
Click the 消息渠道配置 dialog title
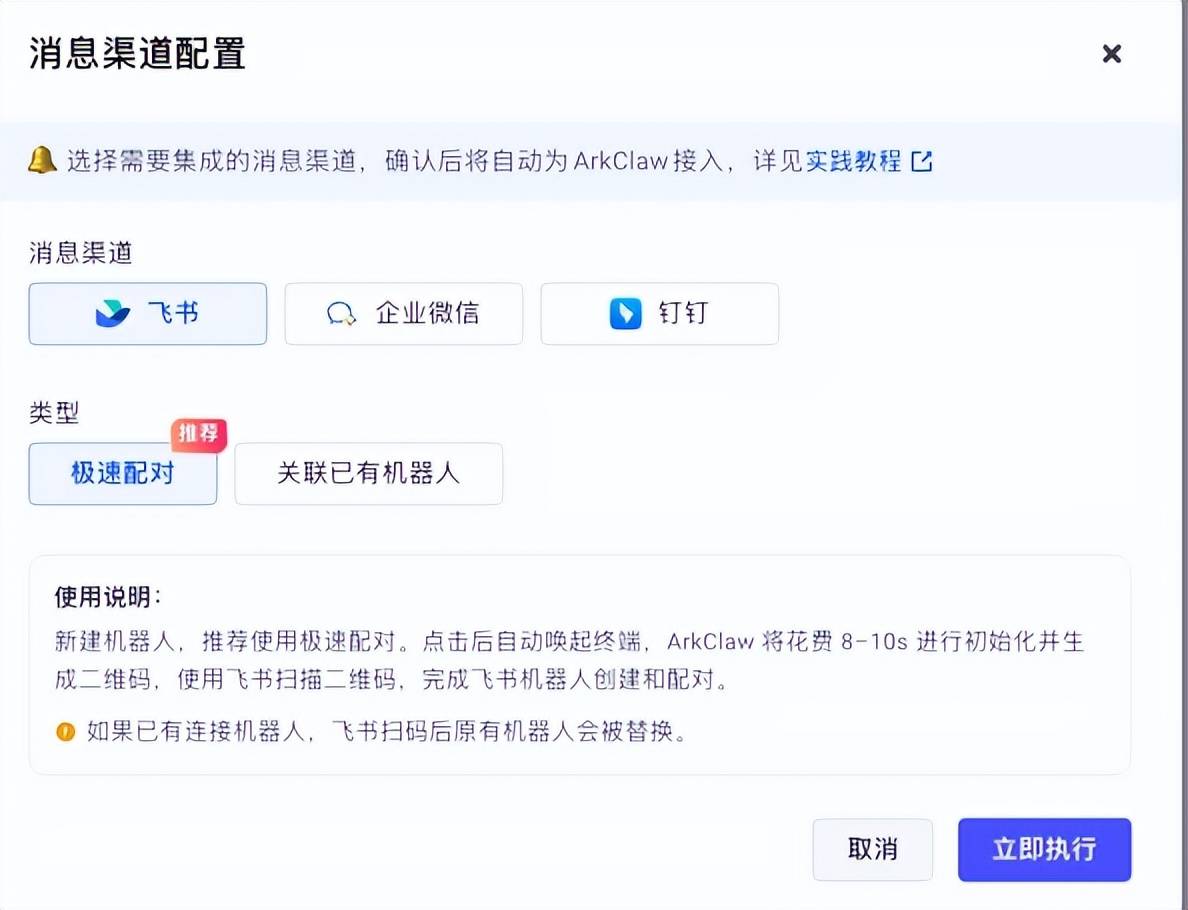(137, 54)
